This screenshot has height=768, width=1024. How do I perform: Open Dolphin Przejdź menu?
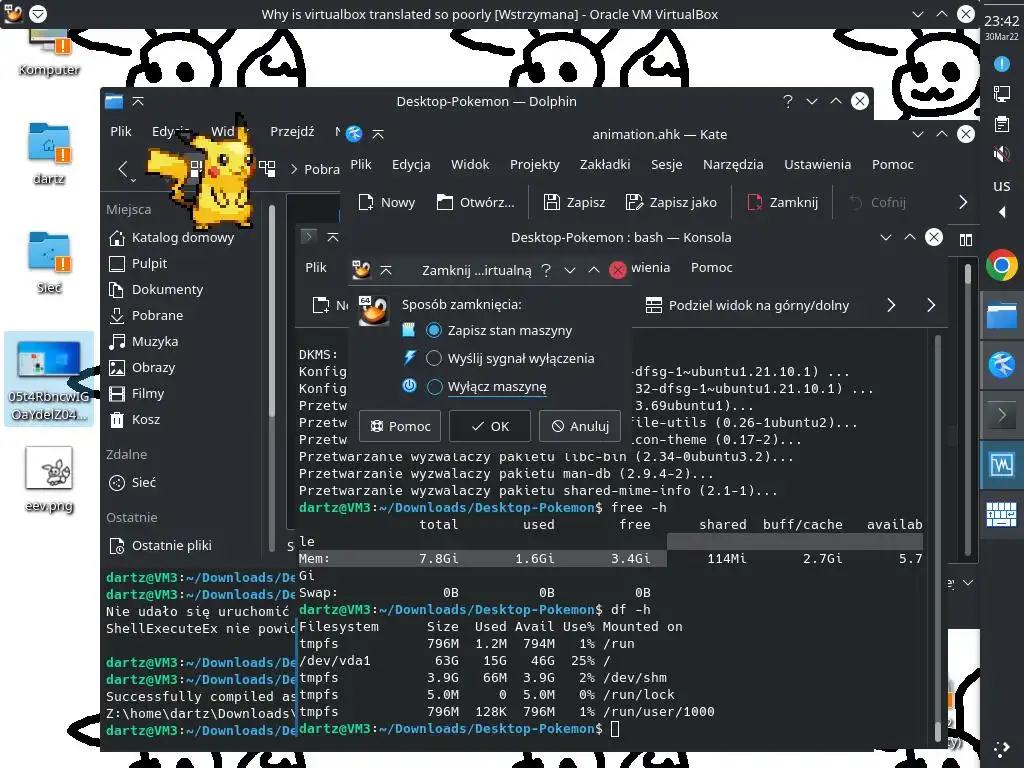(292, 131)
